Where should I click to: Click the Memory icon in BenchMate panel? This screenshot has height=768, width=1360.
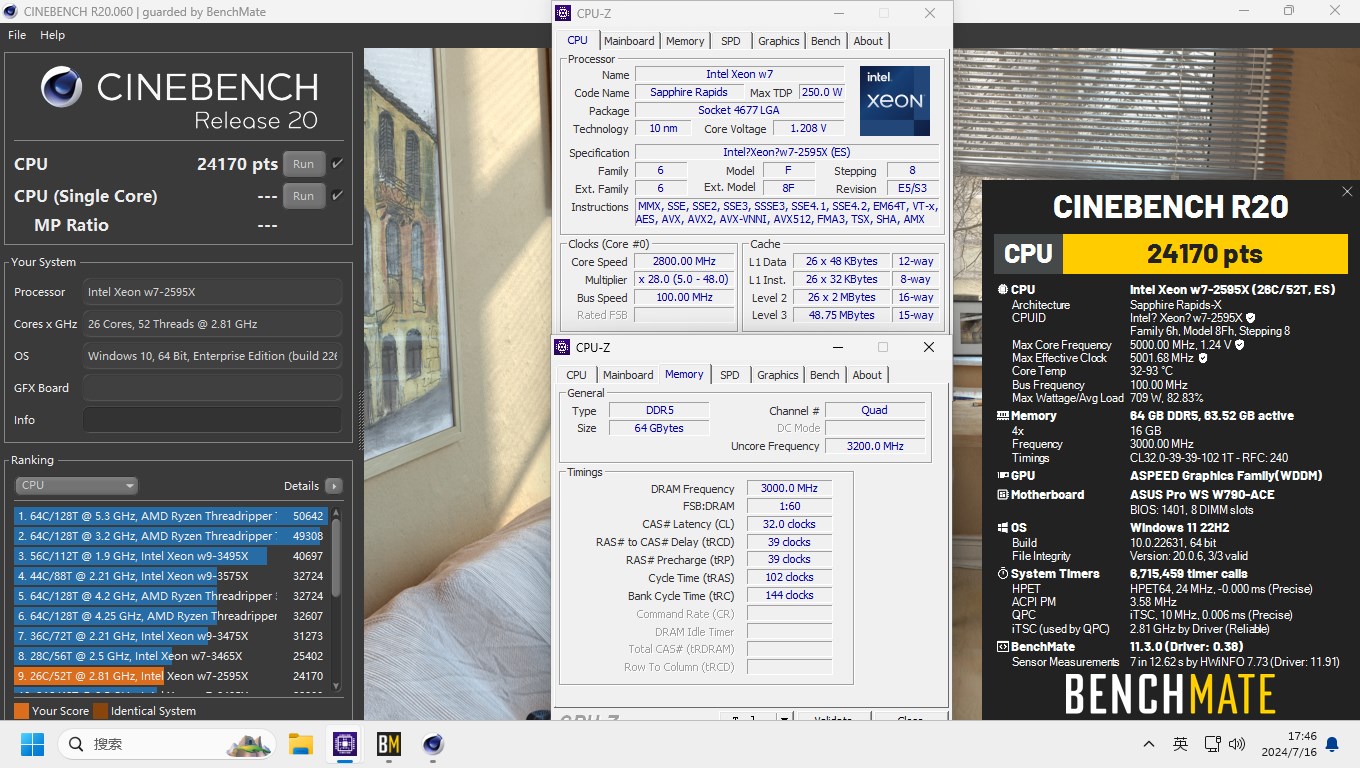point(1003,416)
